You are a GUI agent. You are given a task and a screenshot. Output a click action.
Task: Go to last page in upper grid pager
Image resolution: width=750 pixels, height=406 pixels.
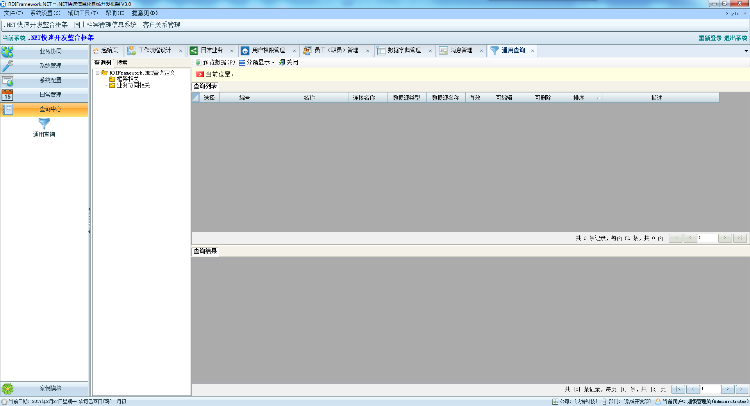[x=739, y=238]
